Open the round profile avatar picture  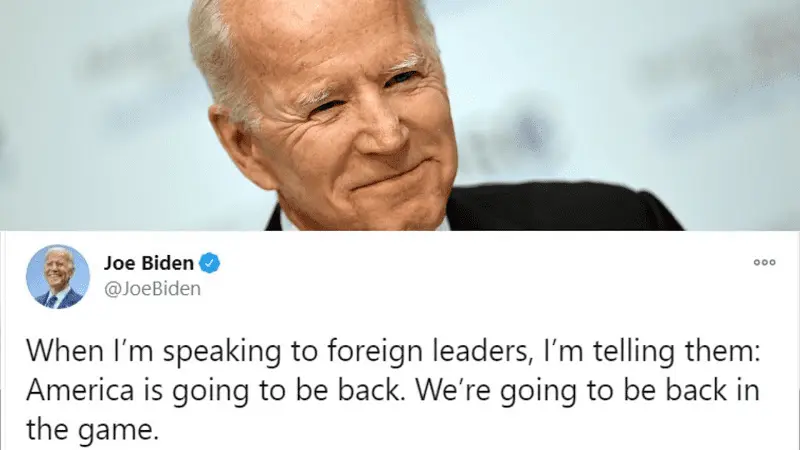click(x=58, y=277)
